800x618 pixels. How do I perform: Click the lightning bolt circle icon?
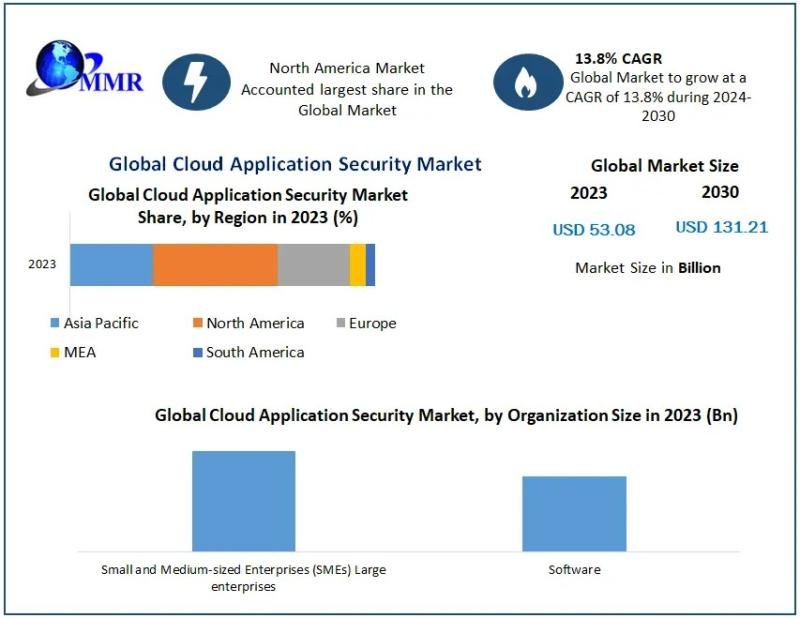click(196, 82)
